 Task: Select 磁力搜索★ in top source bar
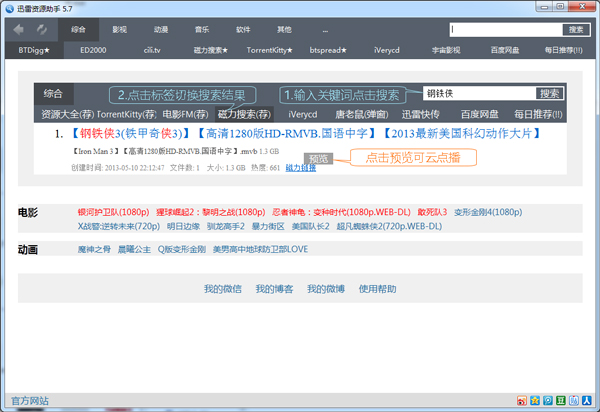pyautogui.click(x=211, y=50)
